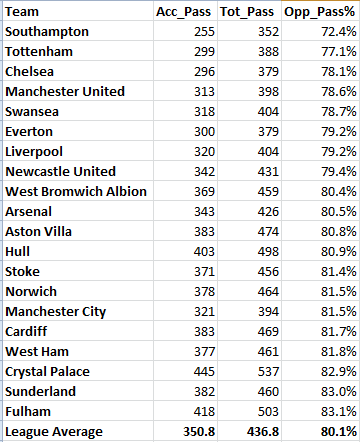Select Tottenham's accurate passes value 299
Image resolution: width=360 pixels, height=442 pixels.
pyautogui.click(x=185, y=52)
